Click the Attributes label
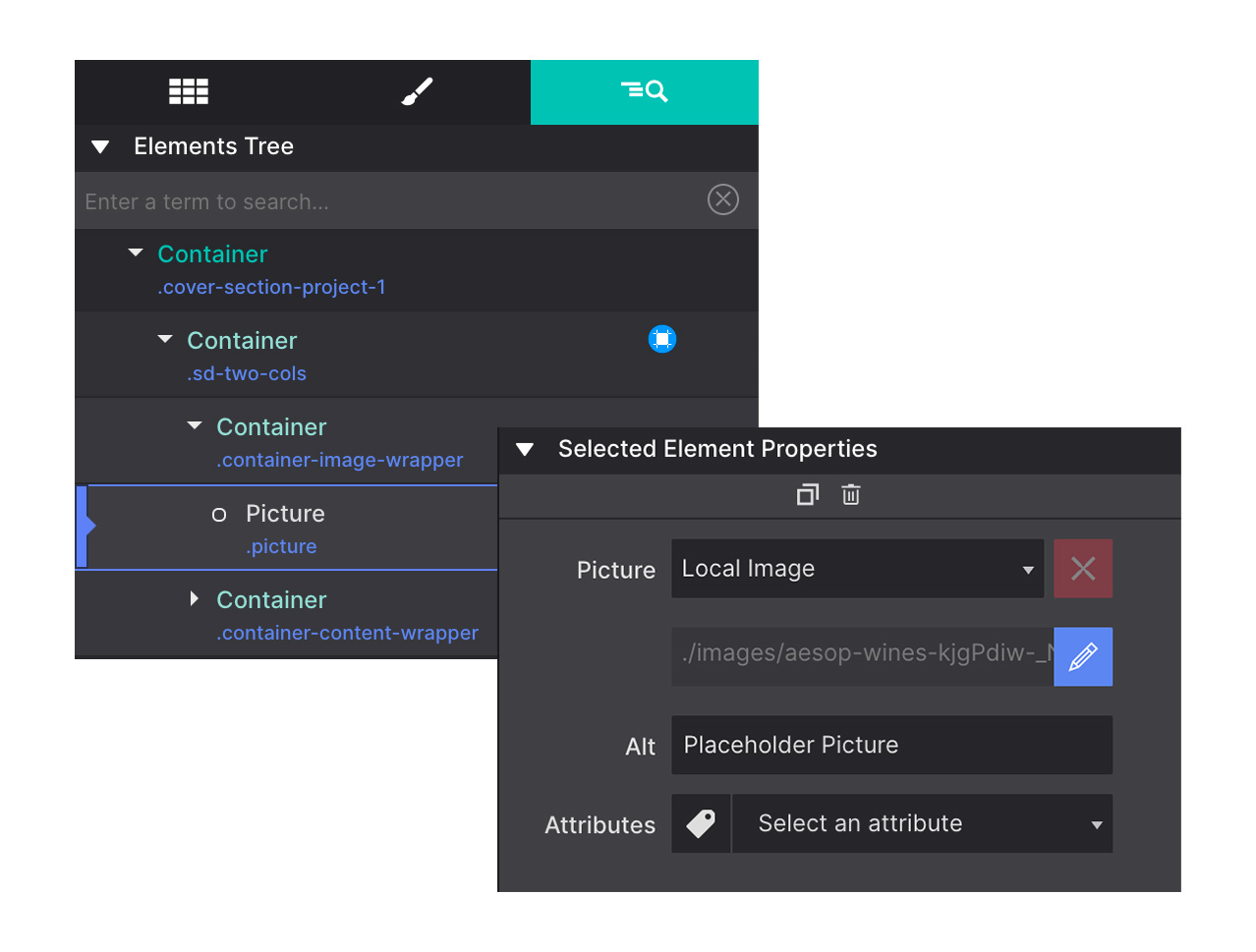The width and height of the screenshot is (1256, 952). [x=599, y=825]
